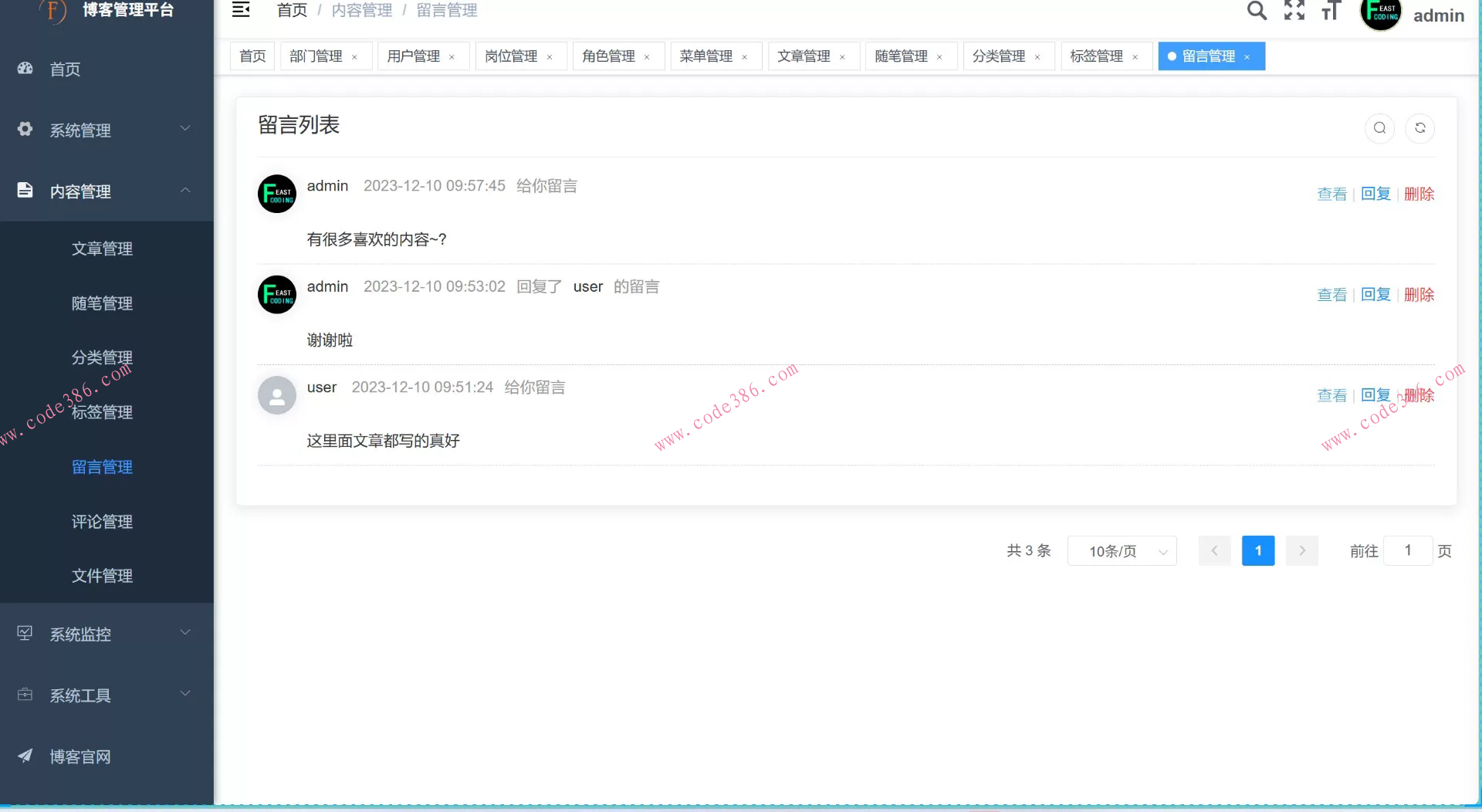Click the sidebar collapse hamburger icon
The height and width of the screenshot is (812, 1482).
pyautogui.click(x=241, y=10)
